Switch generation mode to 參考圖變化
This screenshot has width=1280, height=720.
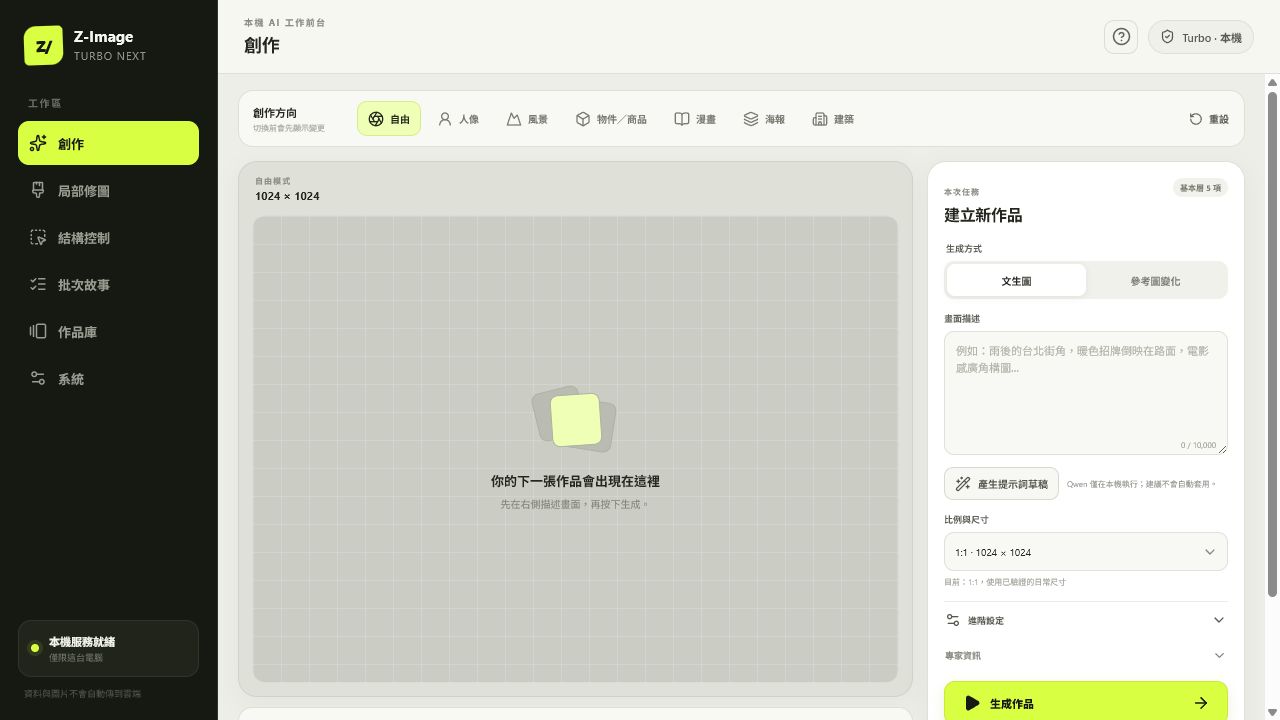coord(1155,281)
